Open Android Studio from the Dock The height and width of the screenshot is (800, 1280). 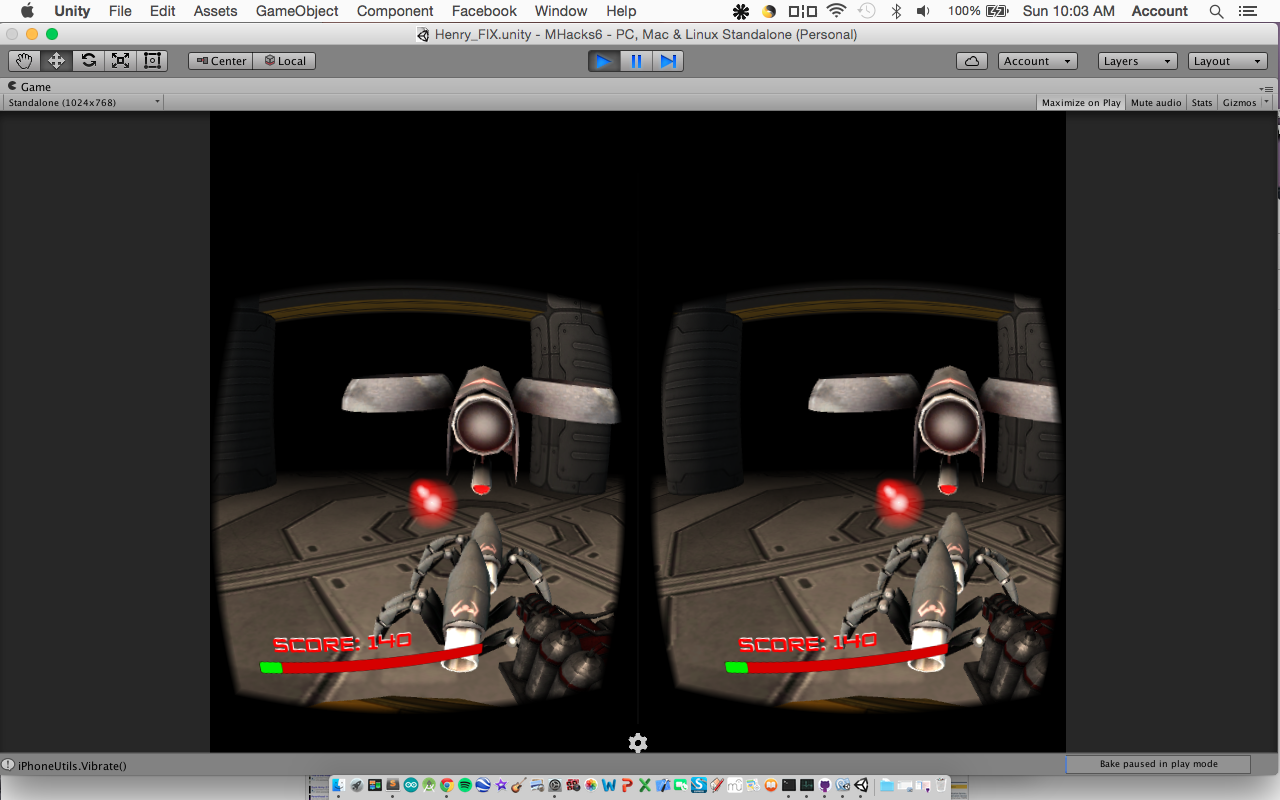429,785
